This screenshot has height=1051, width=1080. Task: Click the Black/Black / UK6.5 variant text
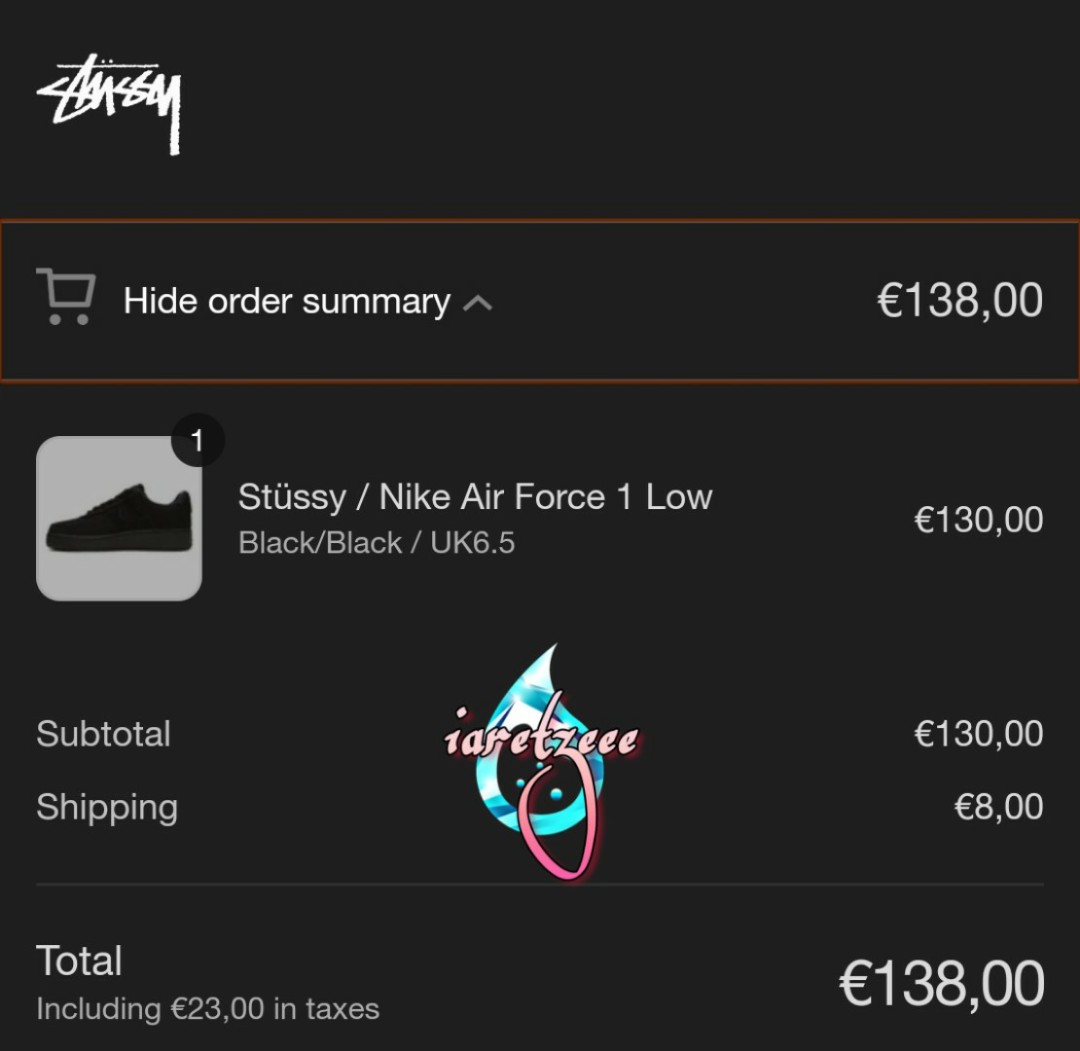(x=376, y=543)
